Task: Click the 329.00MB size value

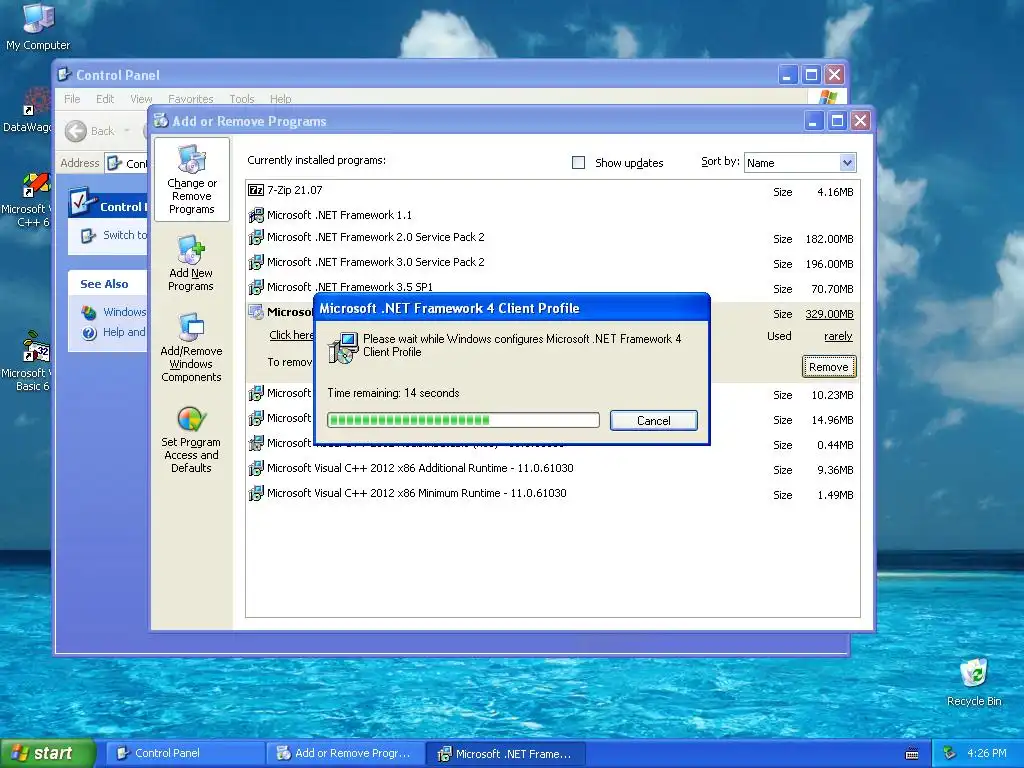Action: point(829,314)
